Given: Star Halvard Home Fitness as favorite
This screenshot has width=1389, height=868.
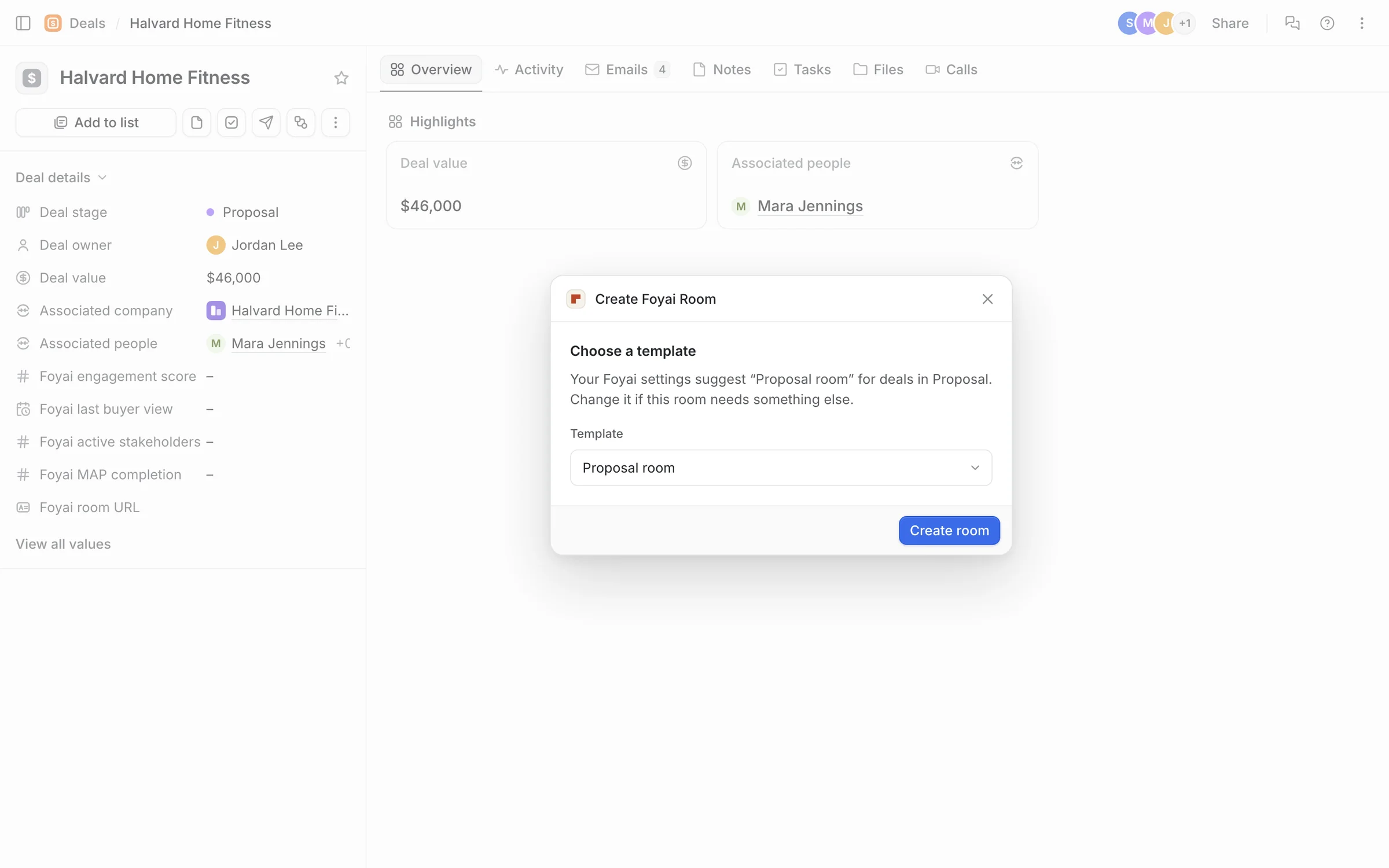Looking at the screenshot, I should tap(341, 78).
